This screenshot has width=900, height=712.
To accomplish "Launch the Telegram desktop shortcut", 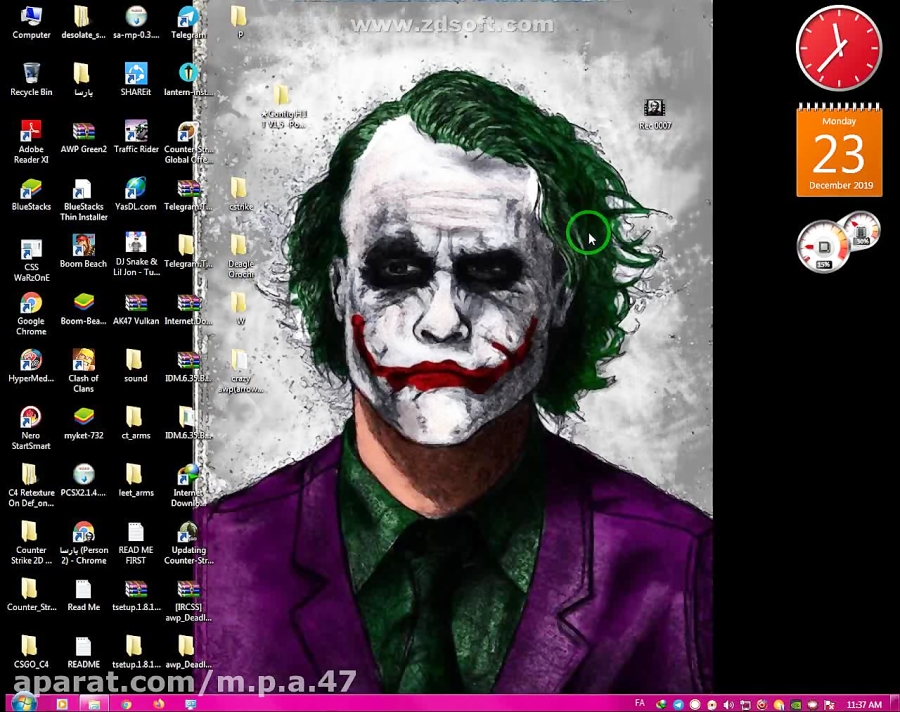I will [x=188, y=22].
